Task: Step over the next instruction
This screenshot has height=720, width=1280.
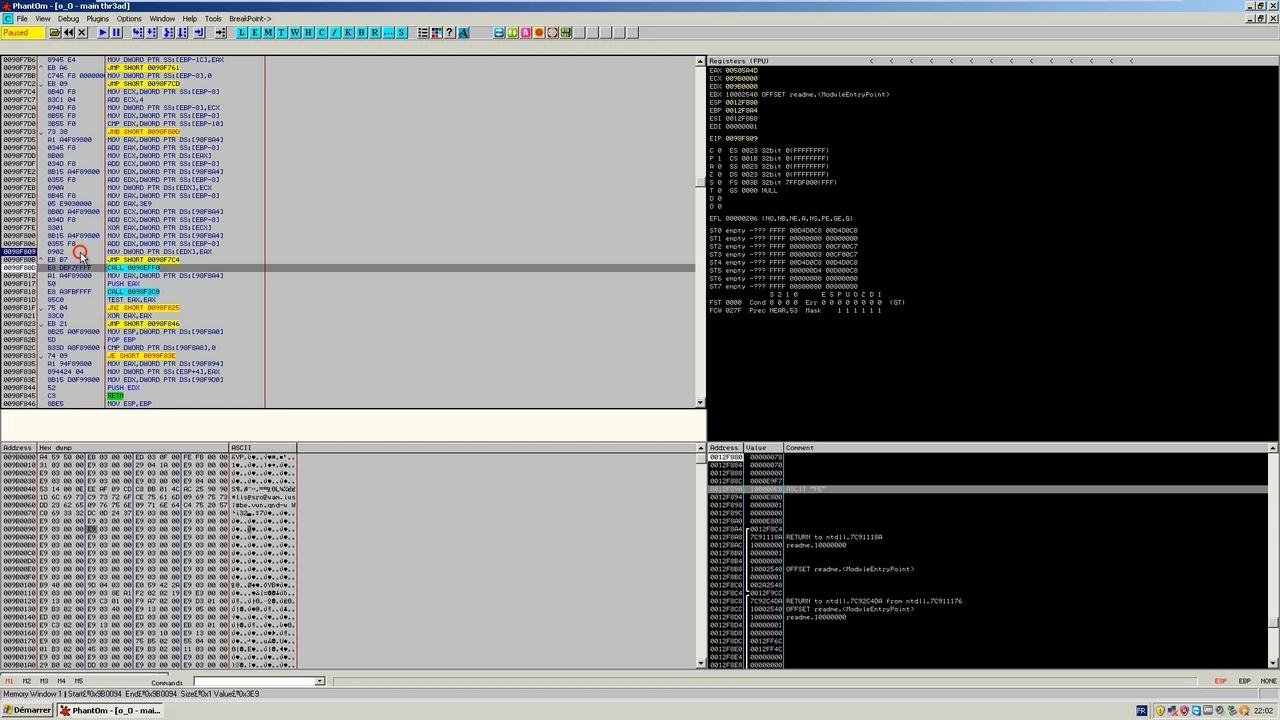Action: 151,33
